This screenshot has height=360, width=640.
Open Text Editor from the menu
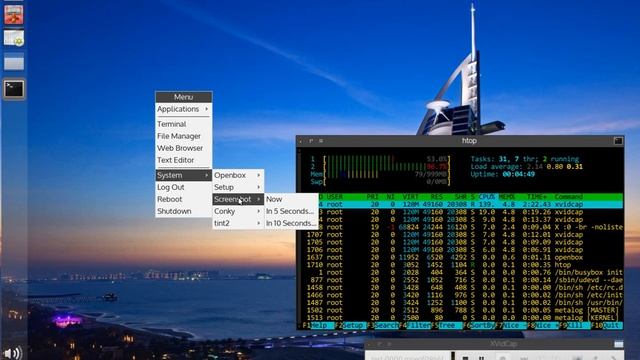coord(183,160)
